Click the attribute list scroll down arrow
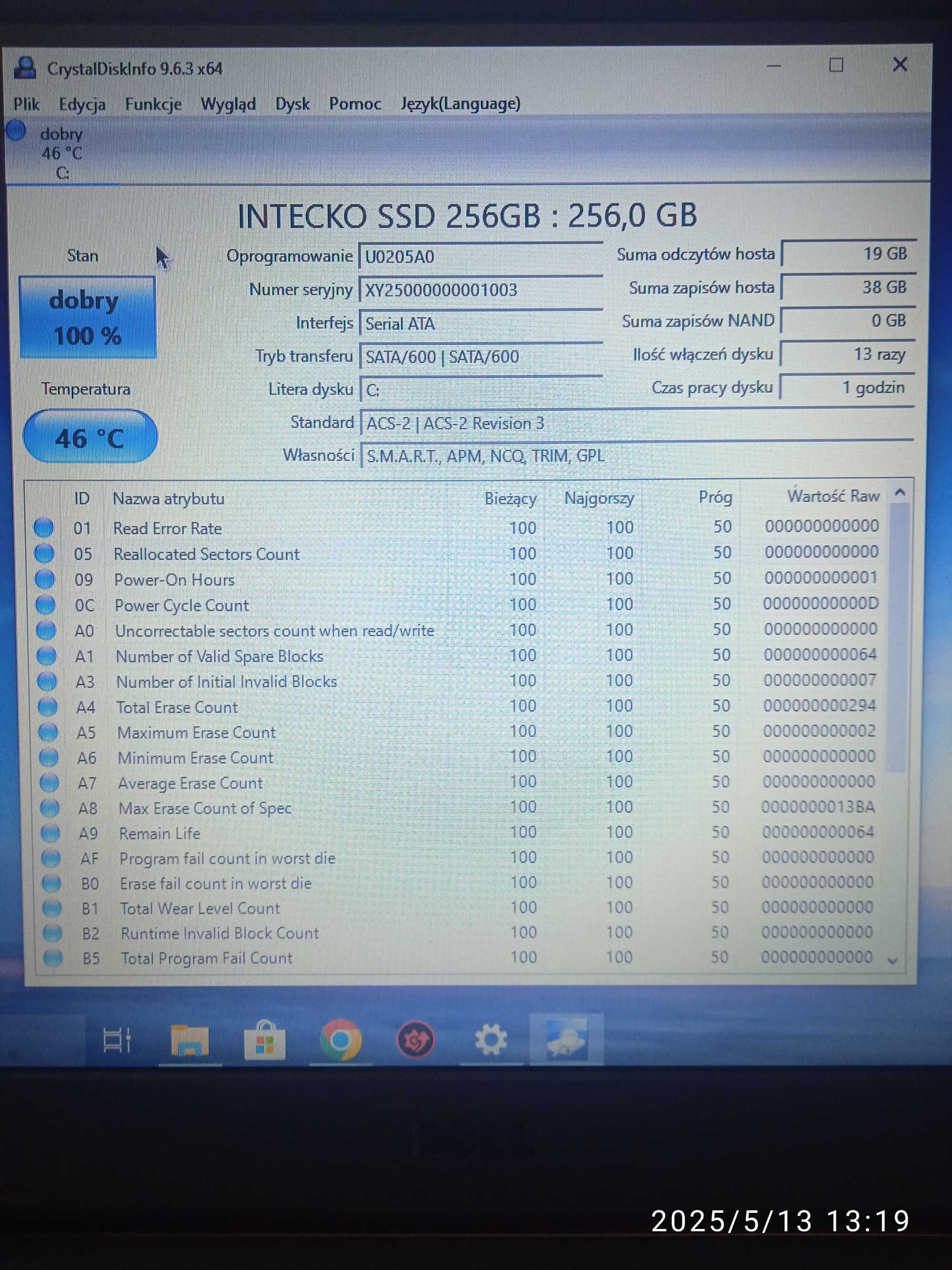Viewport: 952px width, 1270px height. point(893,960)
